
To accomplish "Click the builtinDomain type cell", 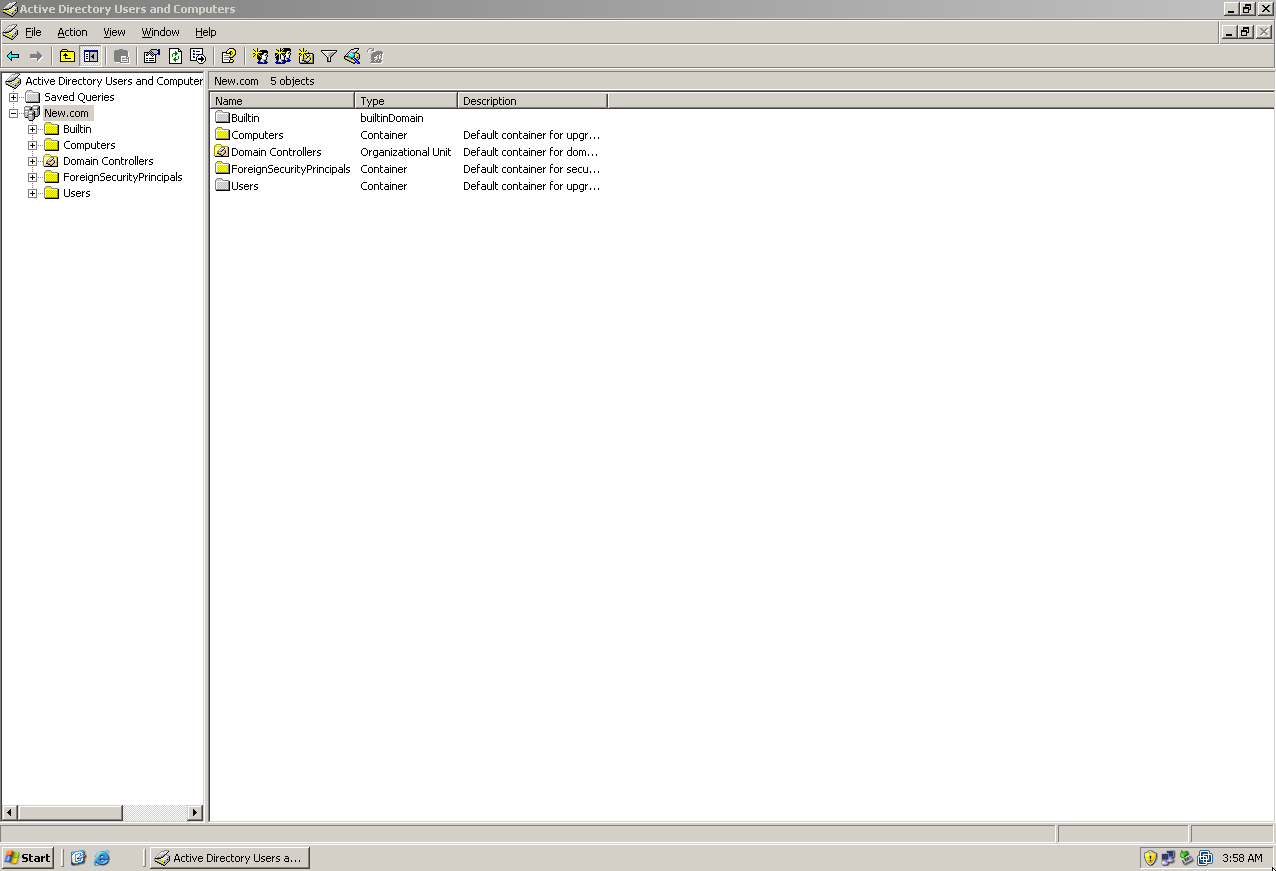I will click(x=391, y=118).
